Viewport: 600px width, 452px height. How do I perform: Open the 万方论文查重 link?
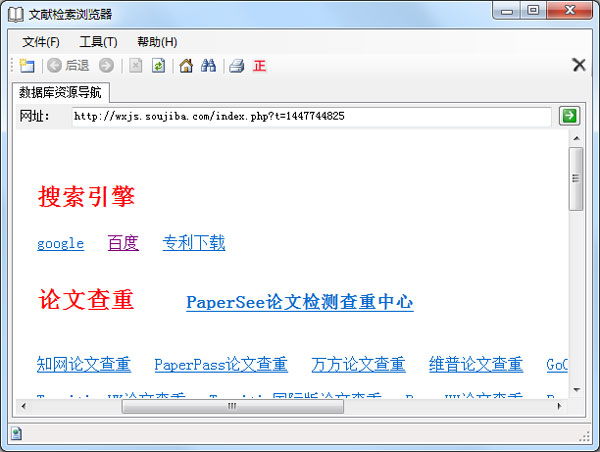tap(359, 364)
